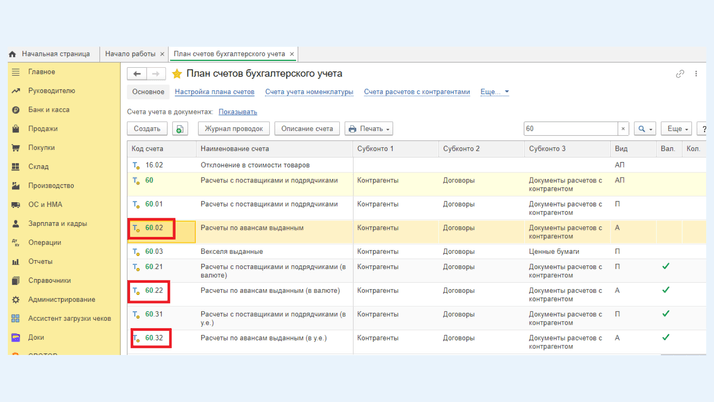
Task: Open the Настройка плана счетов link
Action: pyautogui.click(x=214, y=92)
